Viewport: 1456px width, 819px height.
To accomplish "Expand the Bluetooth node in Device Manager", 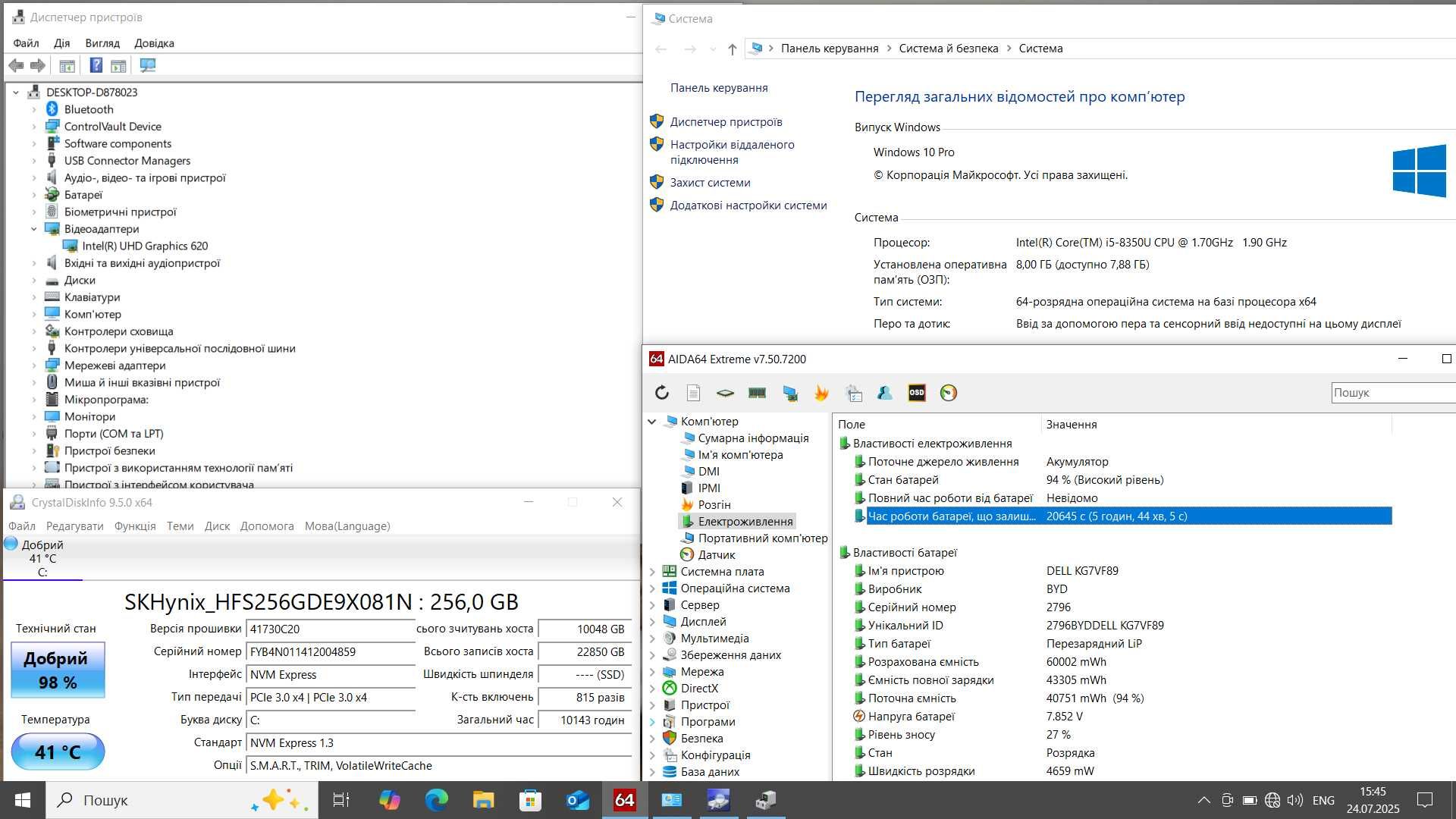I will pyautogui.click(x=33, y=110).
